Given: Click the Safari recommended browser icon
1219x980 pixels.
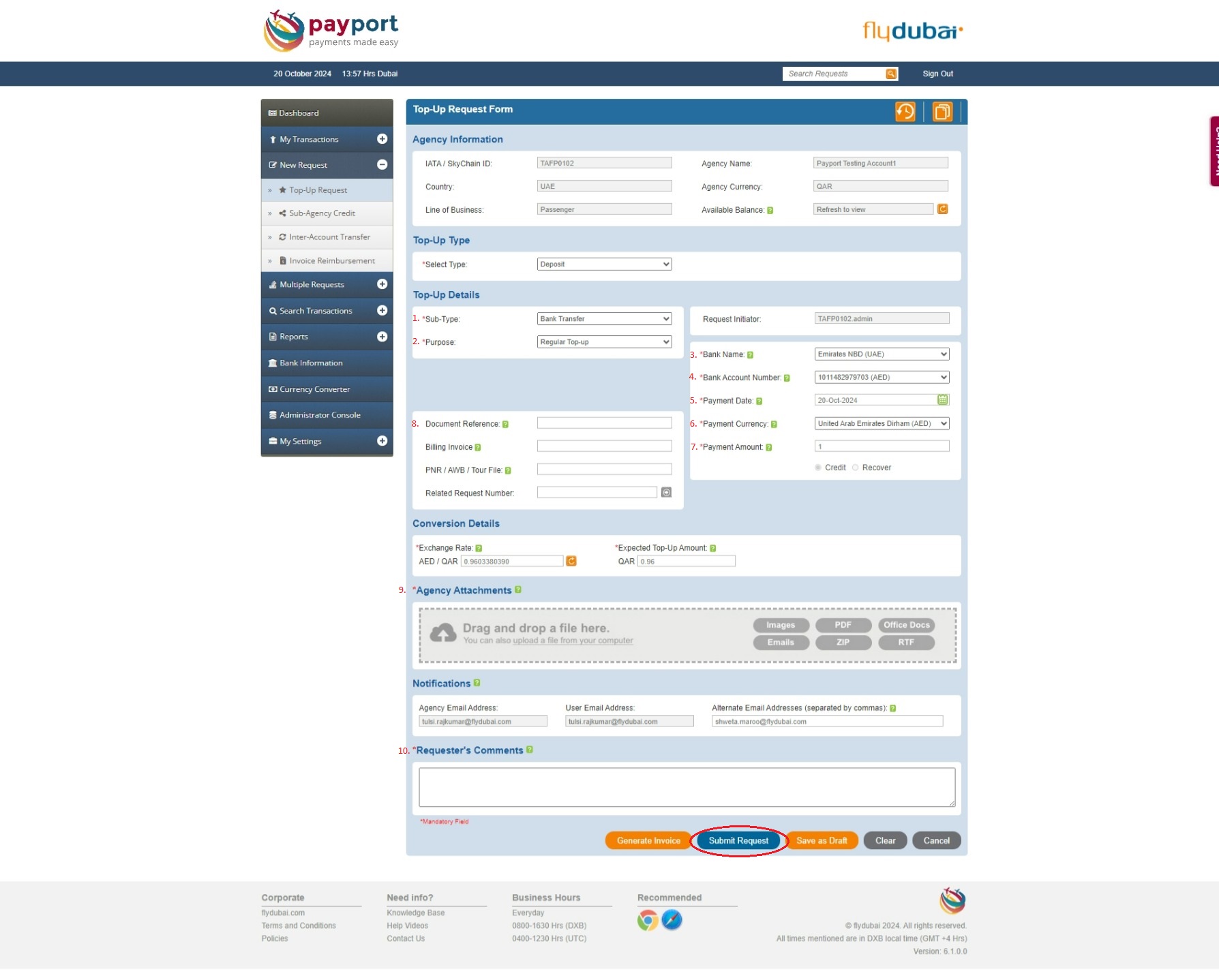Looking at the screenshot, I should [x=672, y=920].
